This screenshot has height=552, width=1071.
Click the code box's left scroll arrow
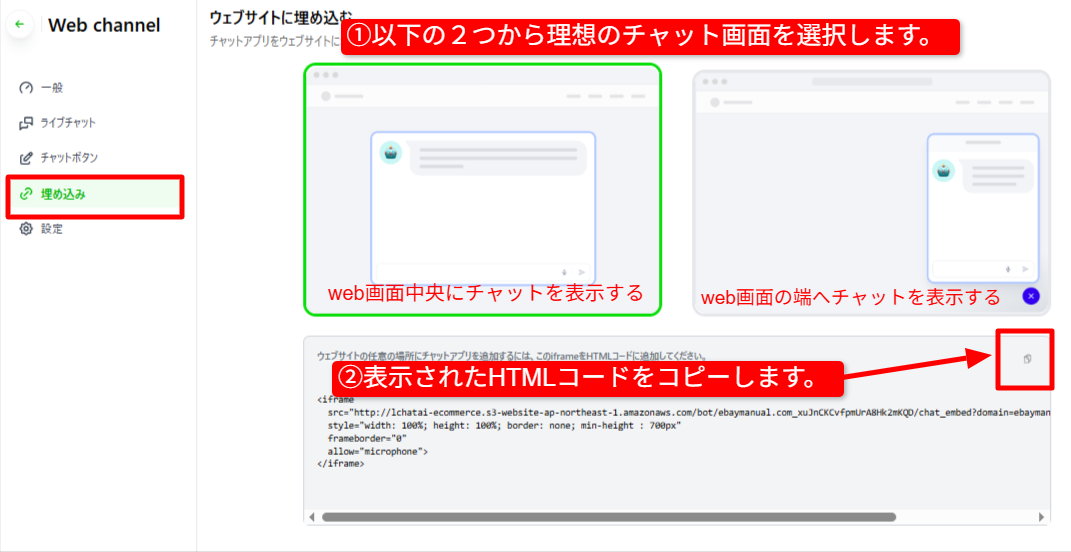click(311, 517)
